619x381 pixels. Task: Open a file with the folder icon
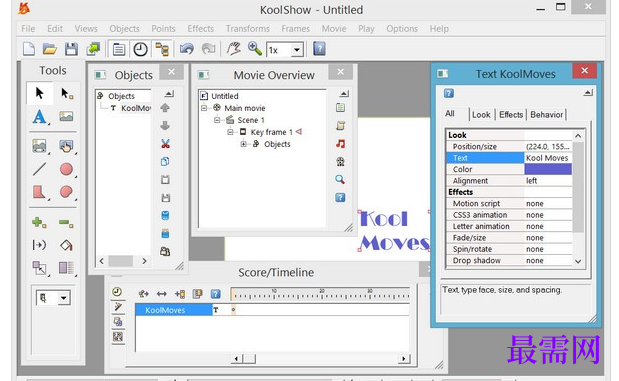[50, 49]
